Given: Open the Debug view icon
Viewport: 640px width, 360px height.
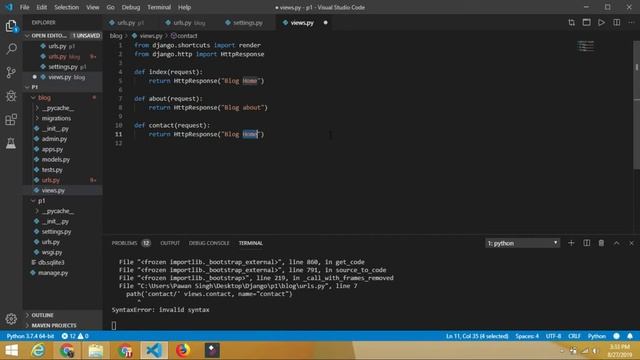Looking at the screenshot, I should [x=11, y=96].
